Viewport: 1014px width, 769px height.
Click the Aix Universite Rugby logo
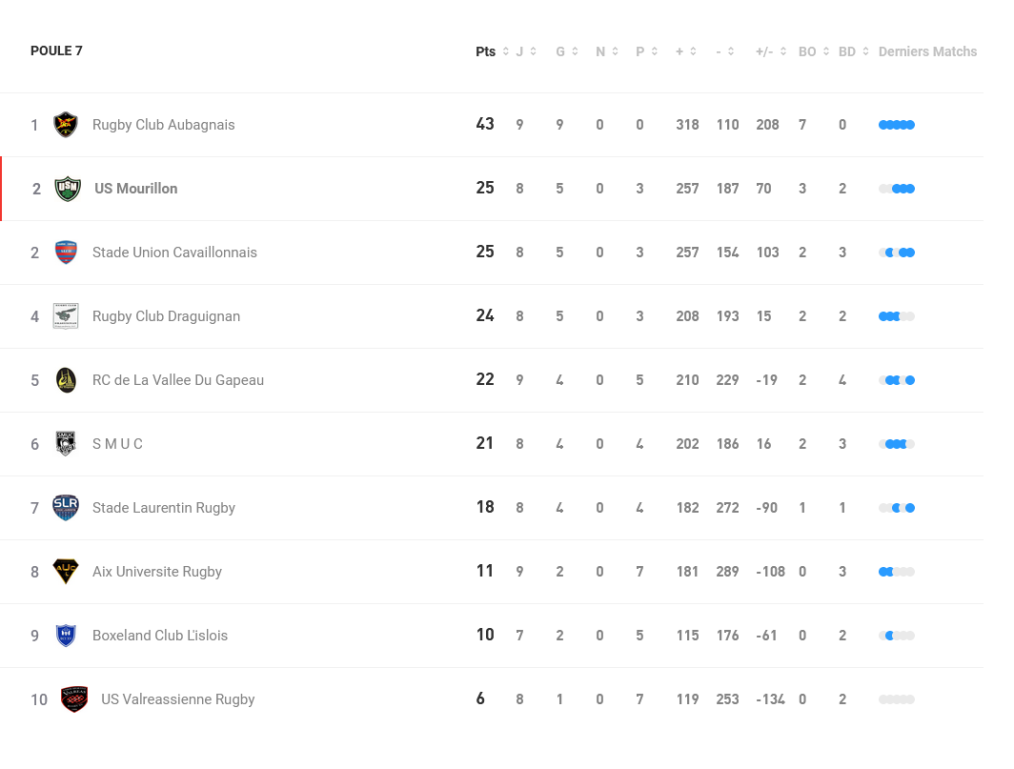[x=66, y=572]
